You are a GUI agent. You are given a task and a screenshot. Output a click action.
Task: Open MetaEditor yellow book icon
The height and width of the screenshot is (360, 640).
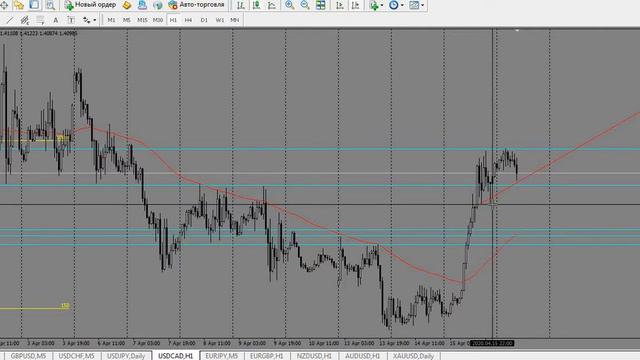[x=127, y=5]
